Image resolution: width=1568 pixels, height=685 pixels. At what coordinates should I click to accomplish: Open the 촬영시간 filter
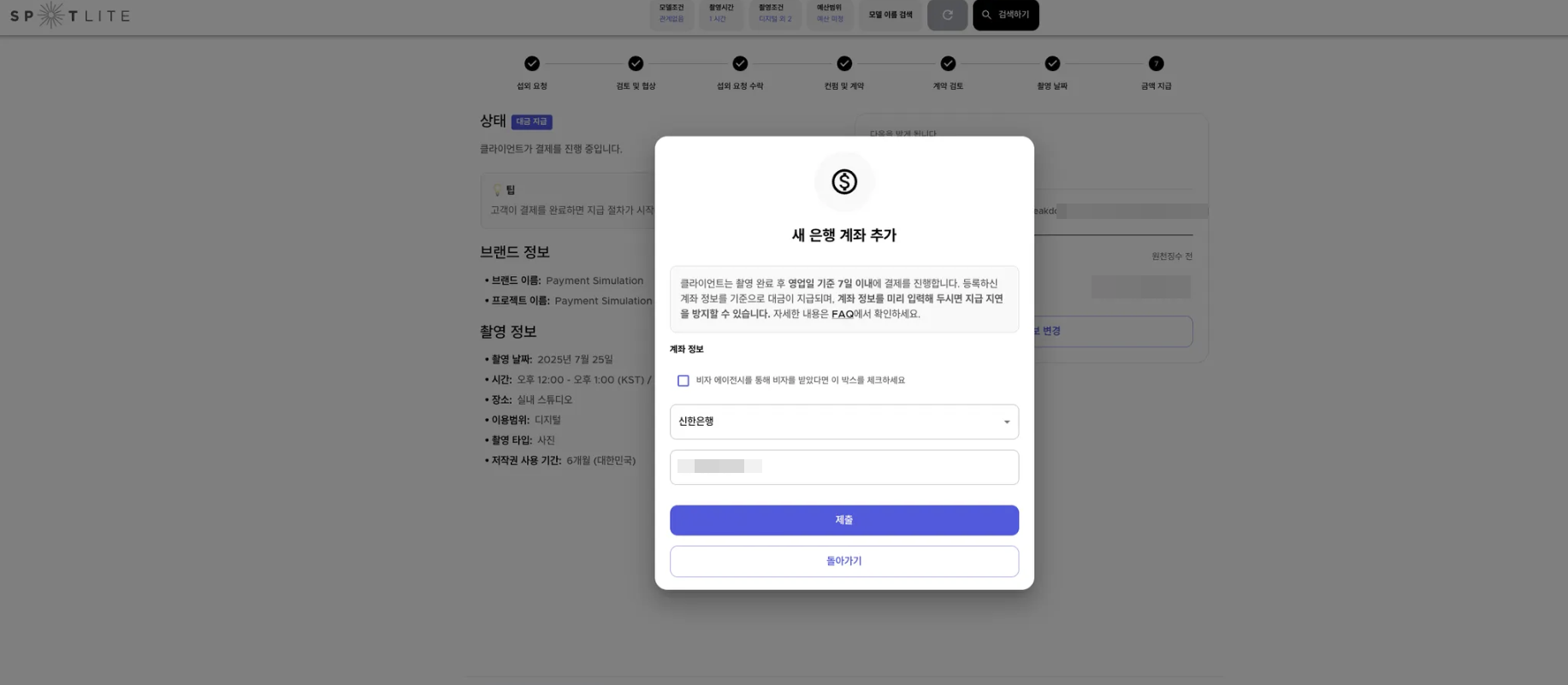pyautogui.click(x=720, y=15)
